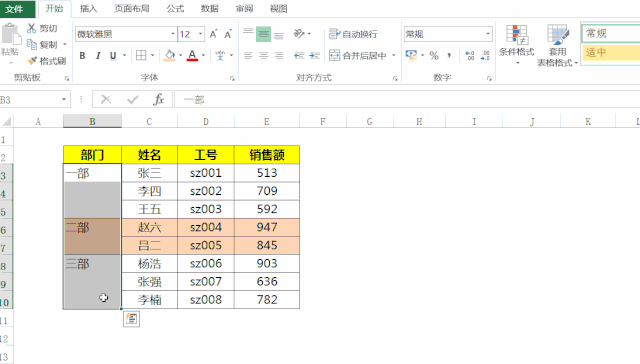Click the Copy (复制) icon
The width and height of the screenshot is (640, 364).
coord(32,44)
